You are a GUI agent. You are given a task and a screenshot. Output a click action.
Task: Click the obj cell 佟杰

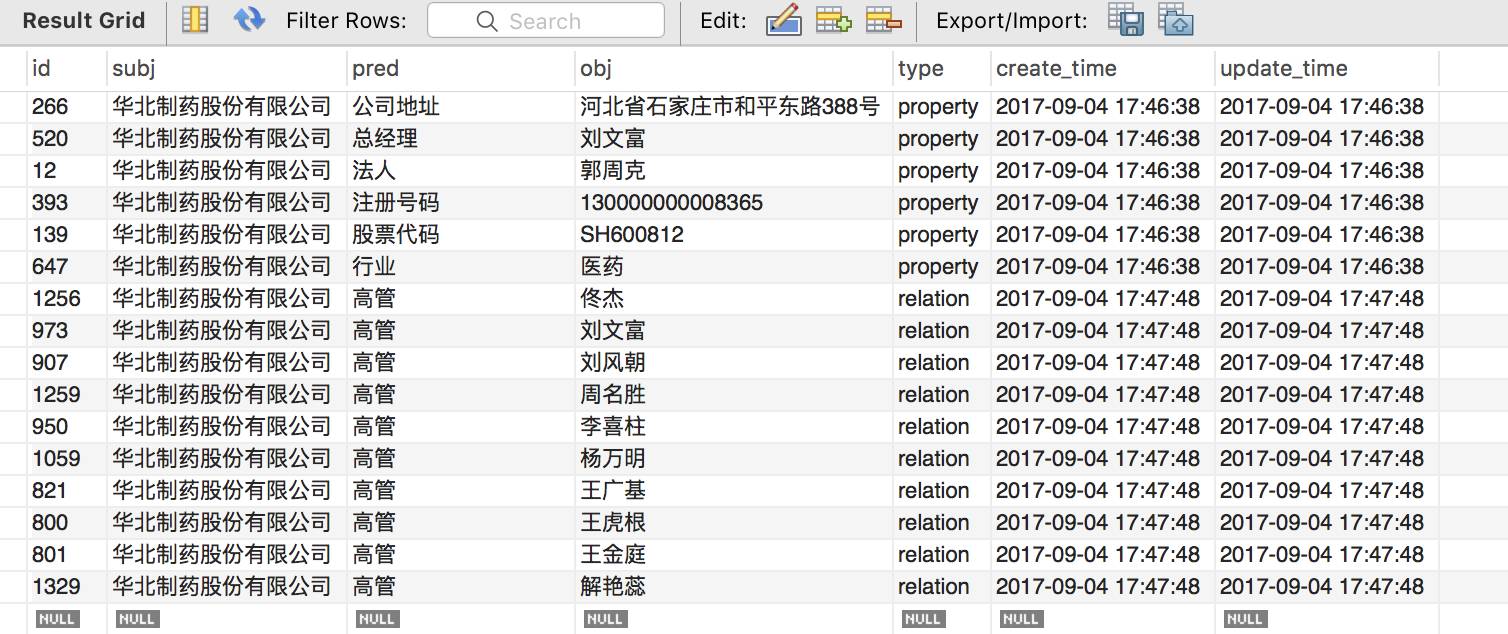pyautogui.click(x=734, y=299)
